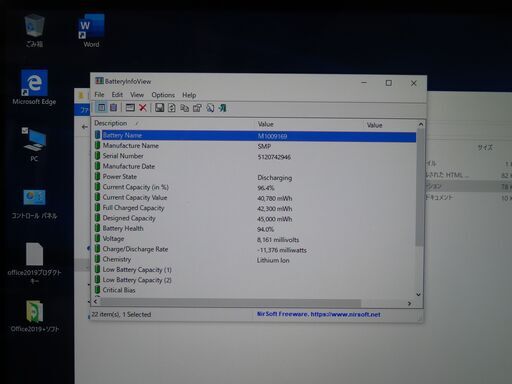Click the BatteryInfoView title bar app icon
This screenshot has width=512, height=384.
click(99, 81)
